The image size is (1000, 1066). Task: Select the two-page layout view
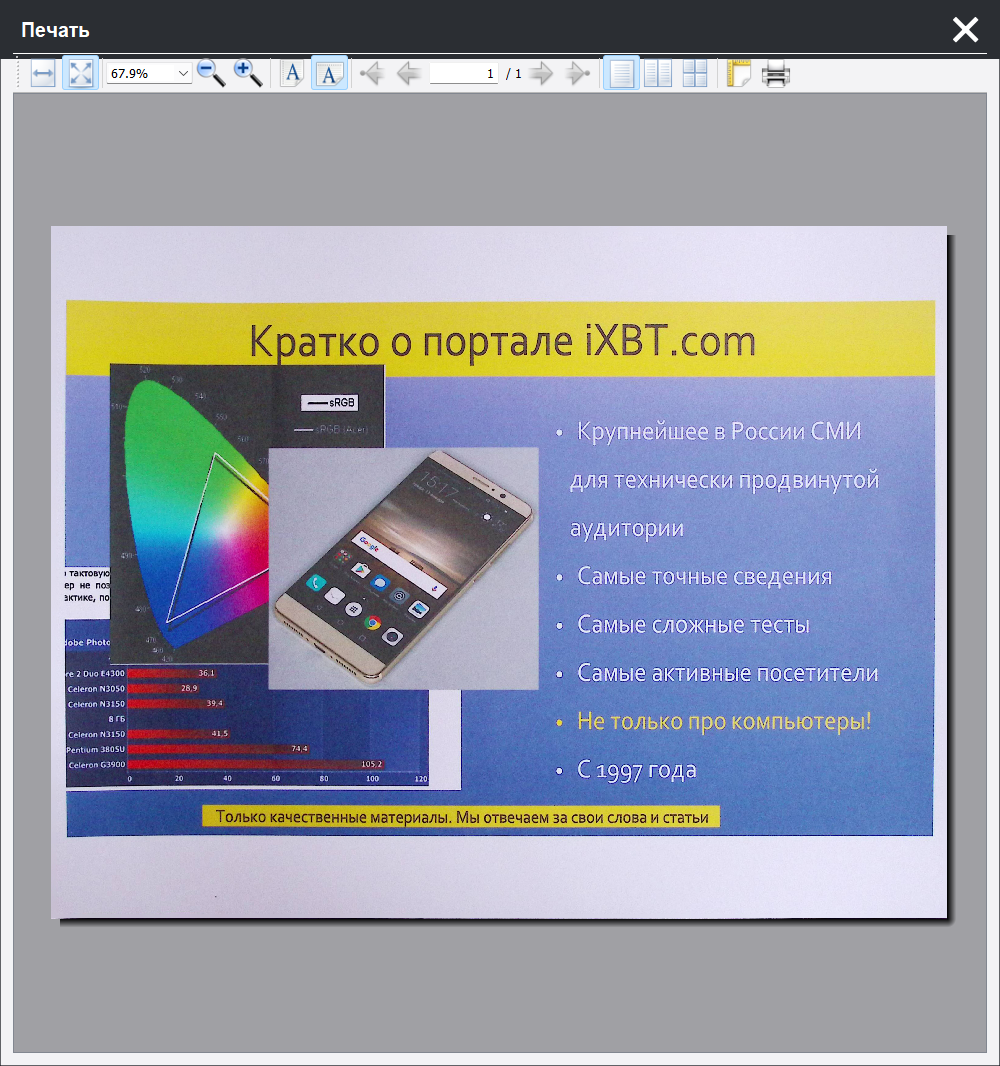[658, 73]
